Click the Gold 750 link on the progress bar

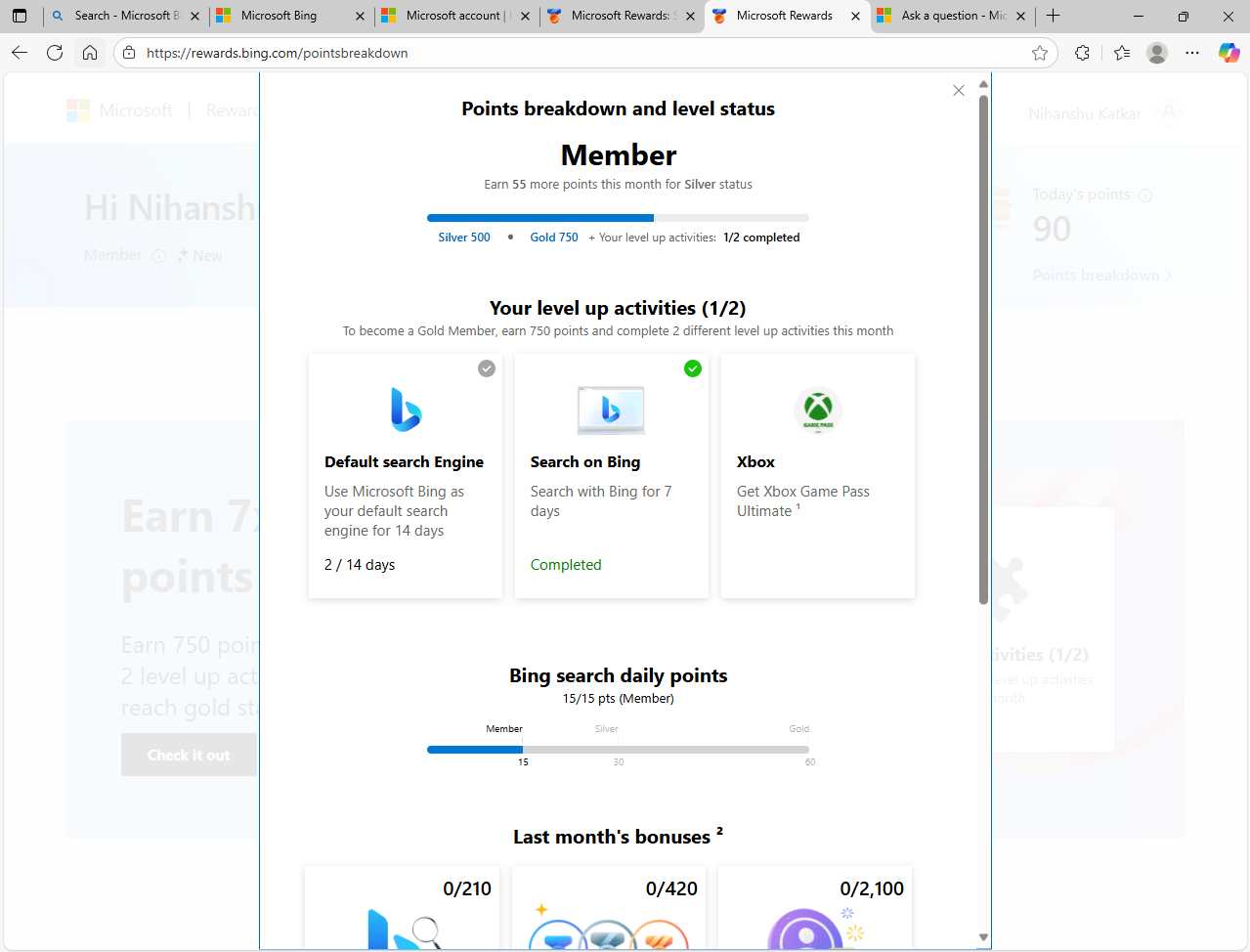tap(553, 237)
